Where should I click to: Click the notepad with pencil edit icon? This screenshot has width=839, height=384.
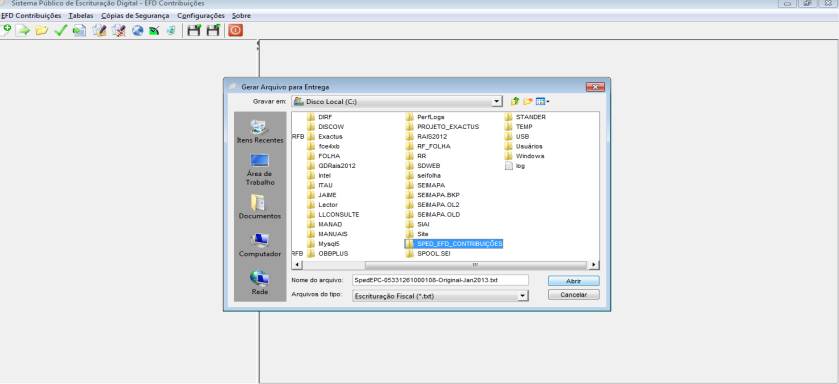(100, 30)
